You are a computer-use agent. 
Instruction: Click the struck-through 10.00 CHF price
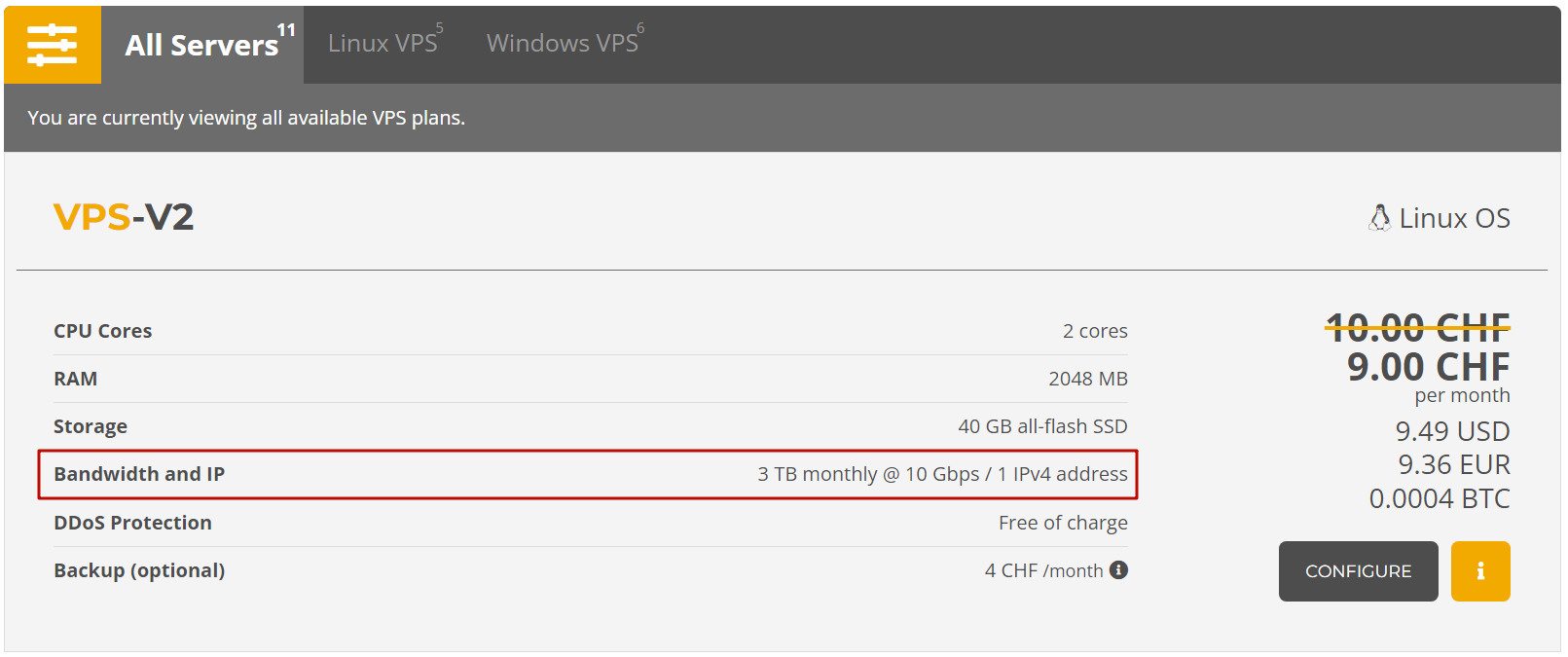coord(1418,327)
